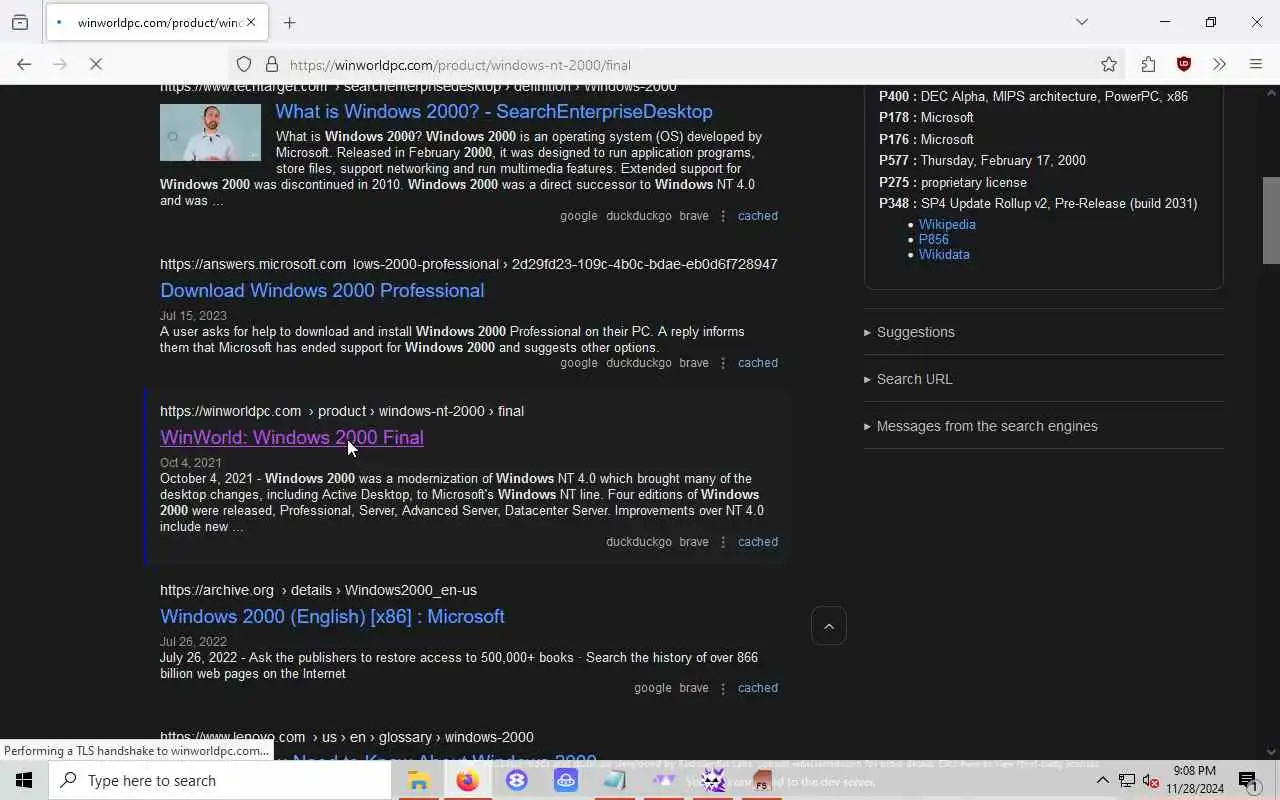This screenshot has height=800, width=1280.
Task: Open the Windows Start menu
Action: click(24, 780)
